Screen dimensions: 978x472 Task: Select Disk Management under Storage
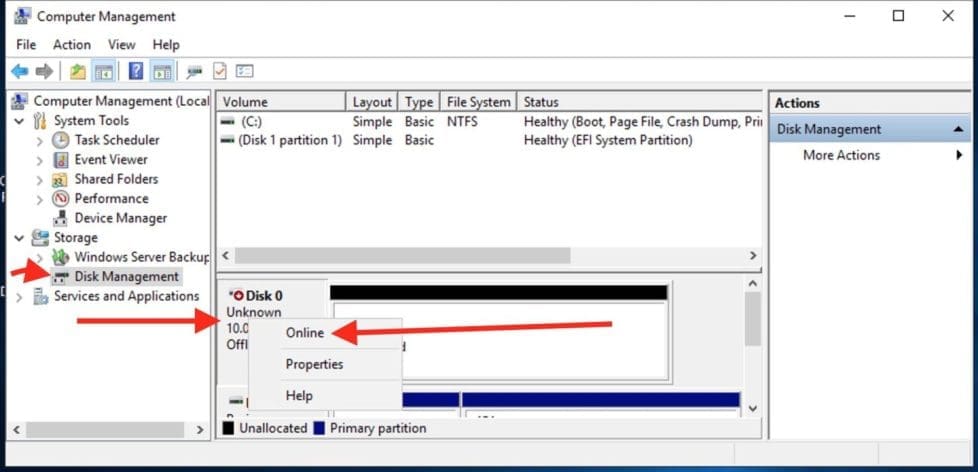(x=126, y=277)
